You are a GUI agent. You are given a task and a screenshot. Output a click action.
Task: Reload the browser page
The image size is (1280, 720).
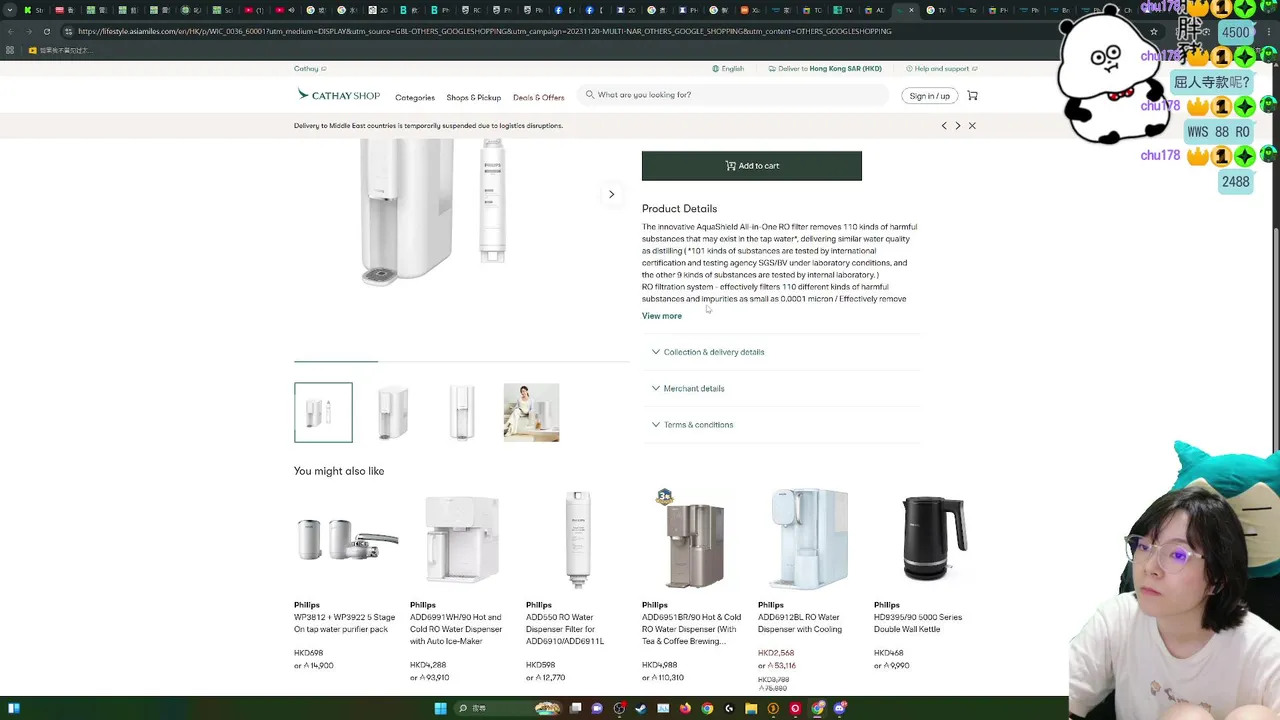tap(46, 31)
